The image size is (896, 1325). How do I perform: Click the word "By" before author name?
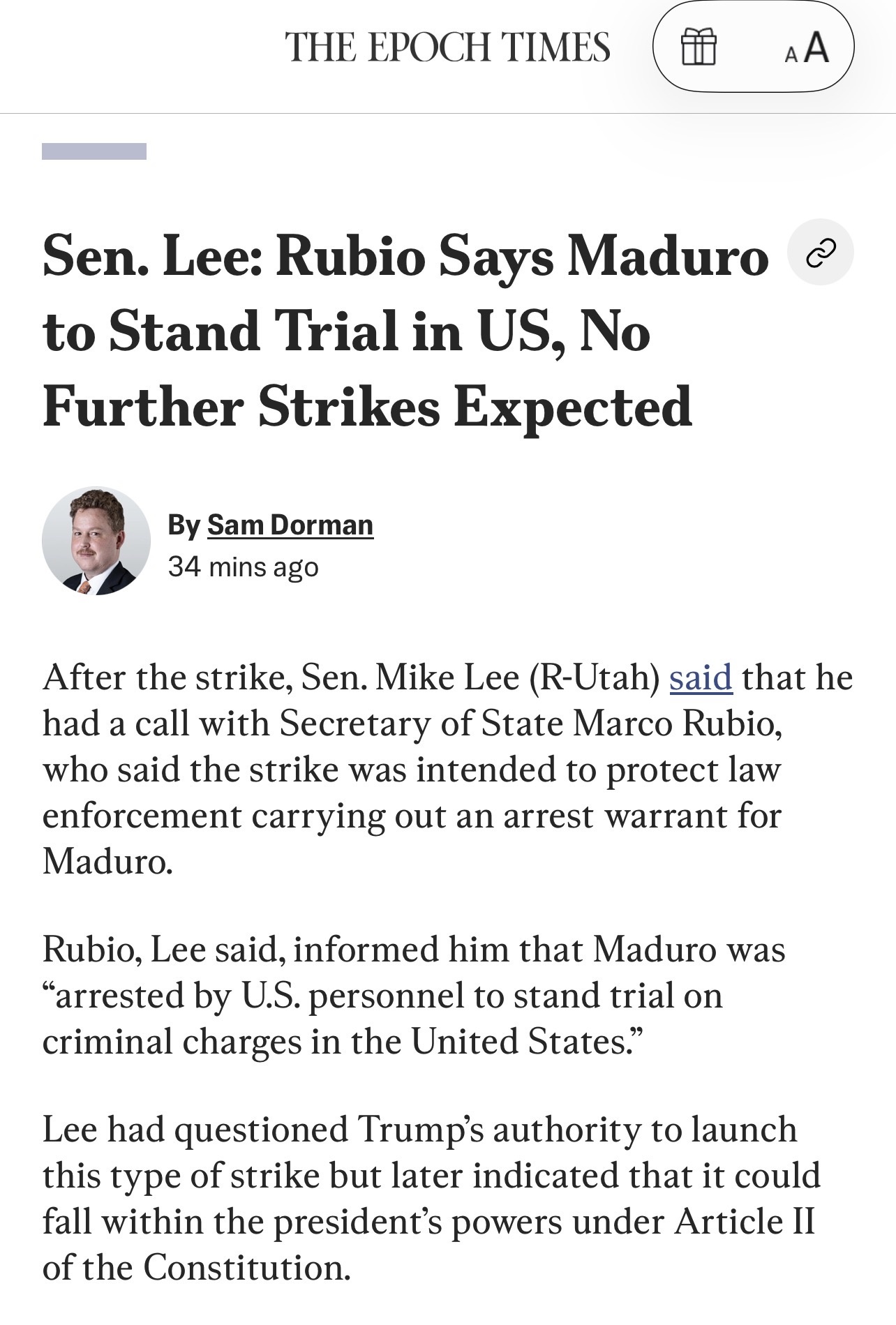[x=184, y=525]
